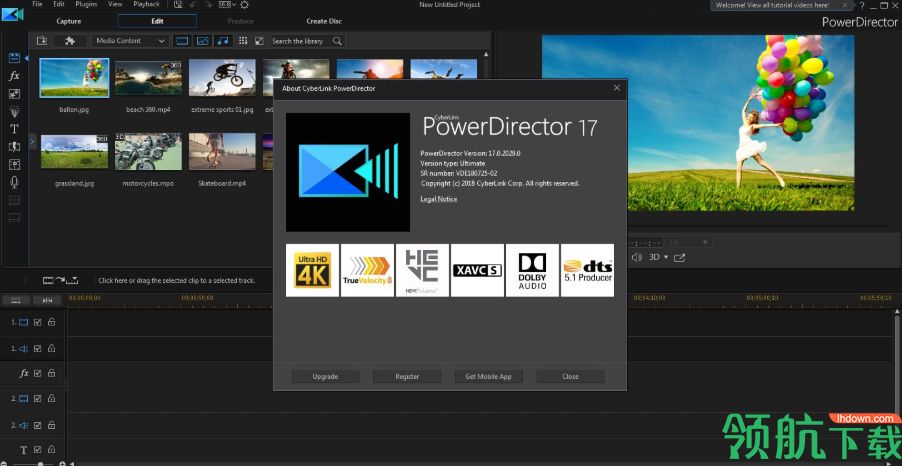This screenshot has height=466, width=902.
Task: Click the library menu grid icon
Action: 243,41
